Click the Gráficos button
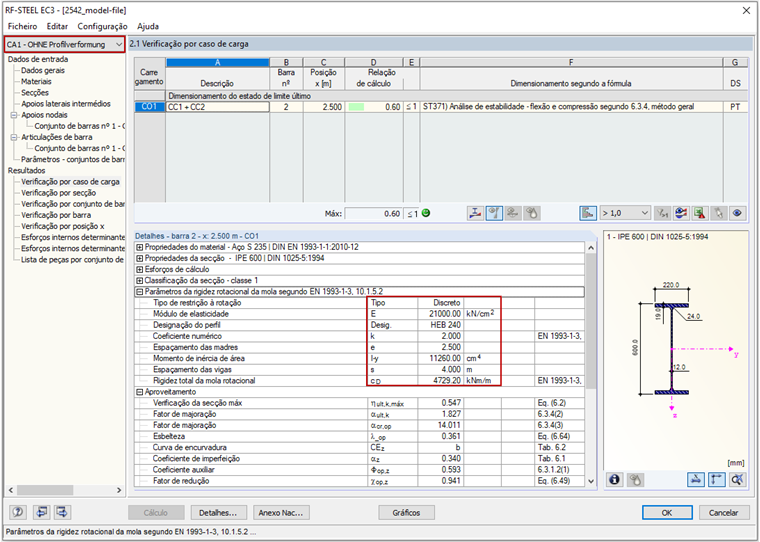 (x=406, y=512)
